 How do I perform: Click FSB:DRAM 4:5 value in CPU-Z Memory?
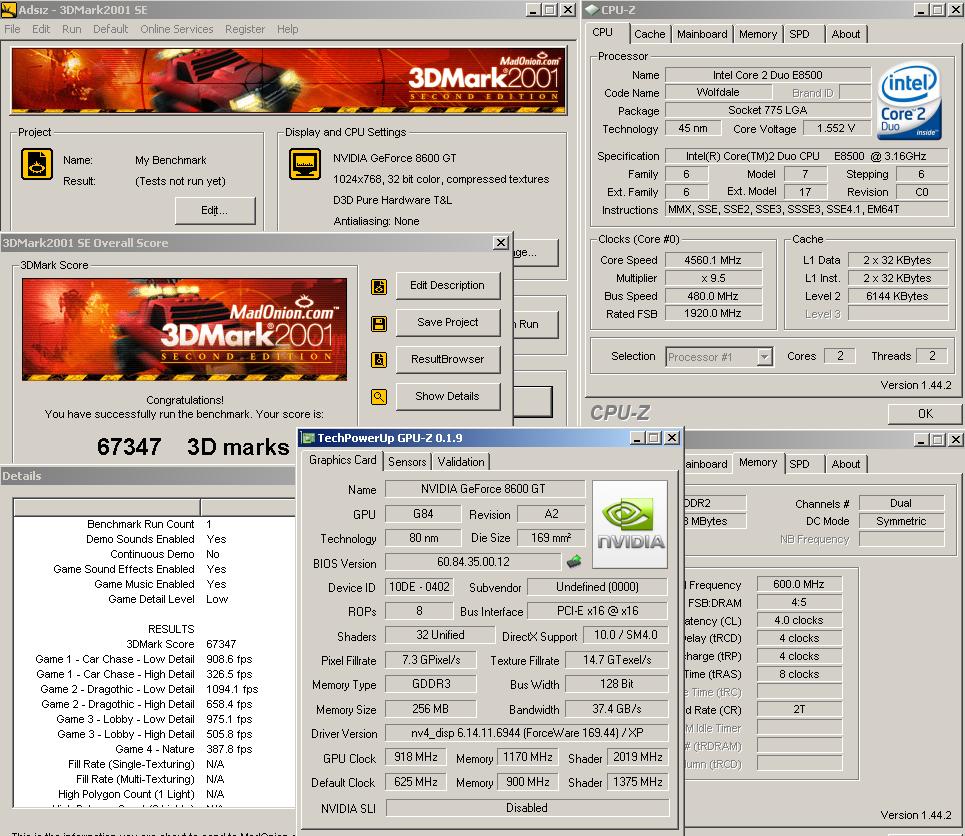(x=799, y=603)
